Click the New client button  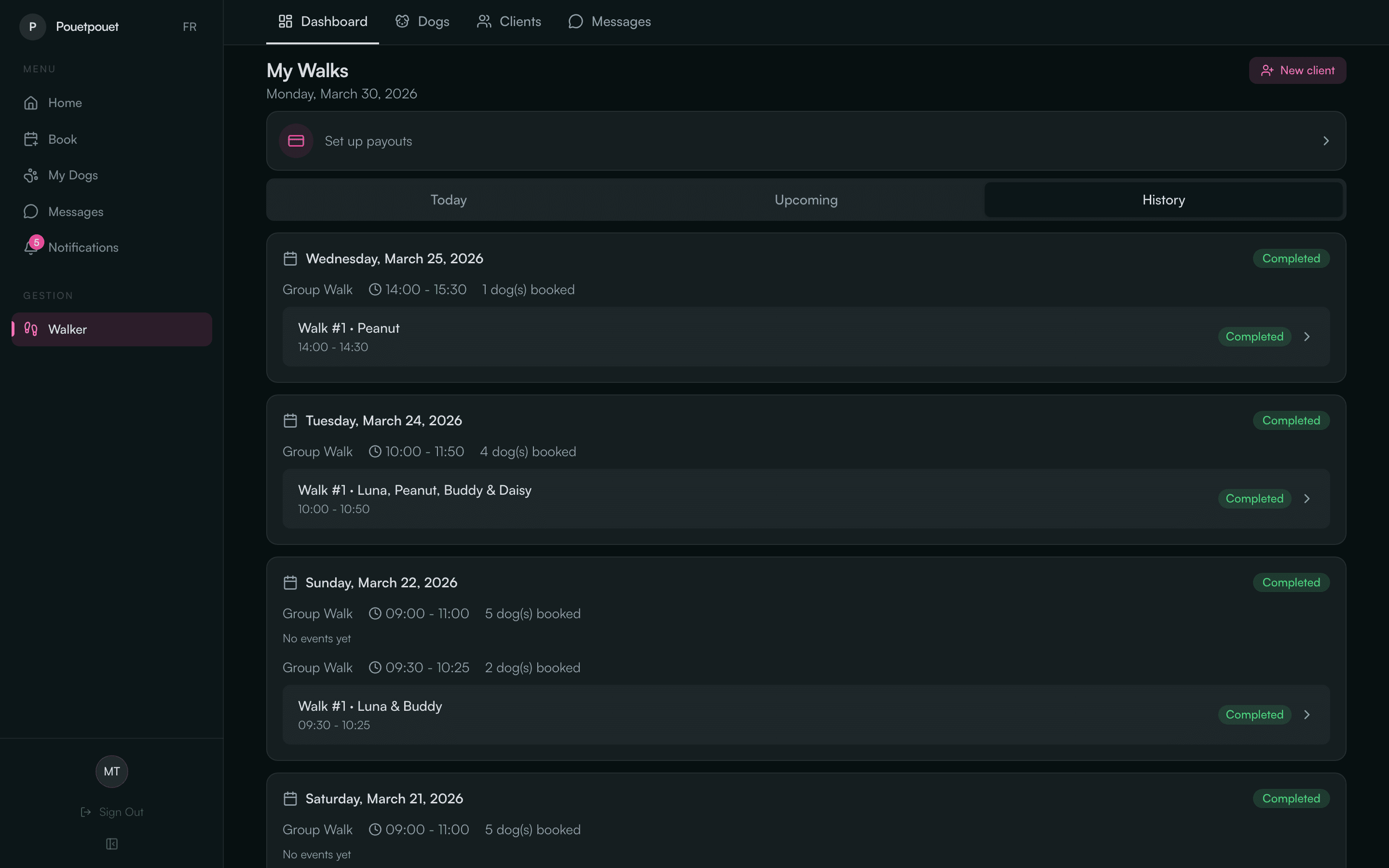(1297, 70)
